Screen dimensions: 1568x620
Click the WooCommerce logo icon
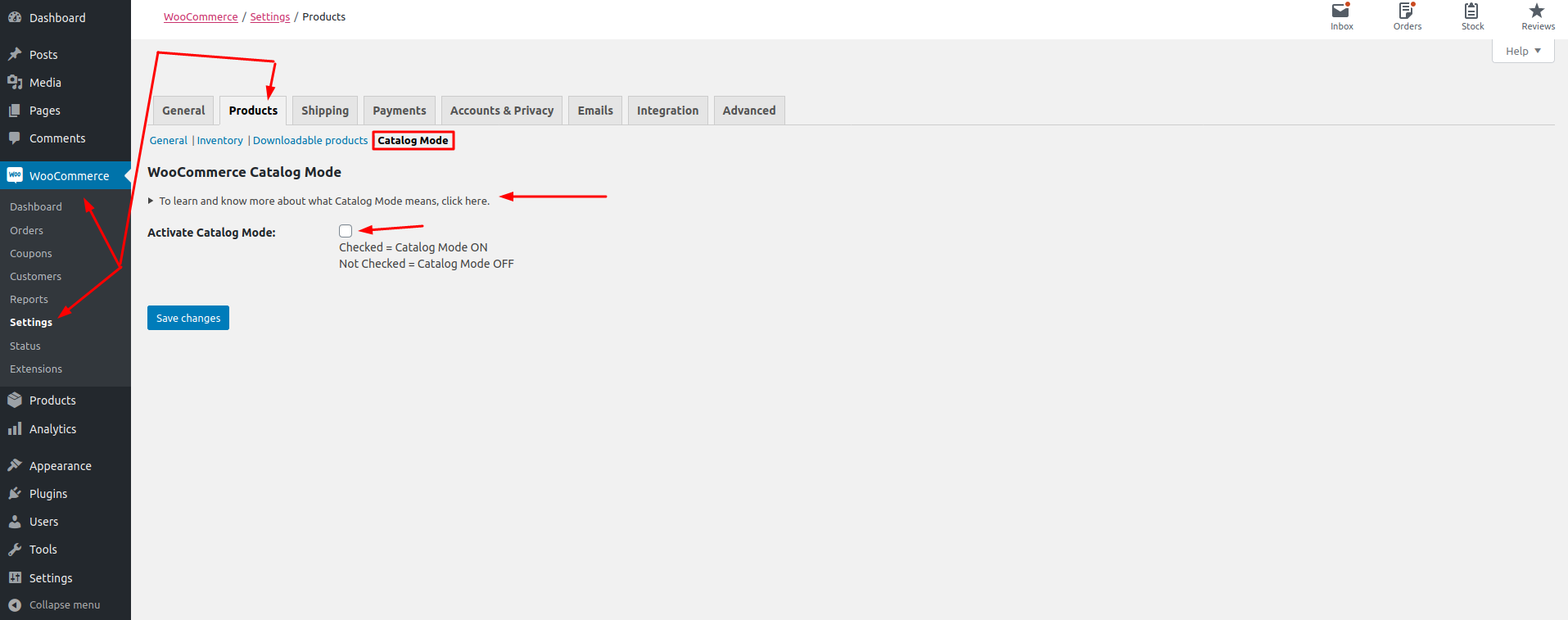point(15,175)
